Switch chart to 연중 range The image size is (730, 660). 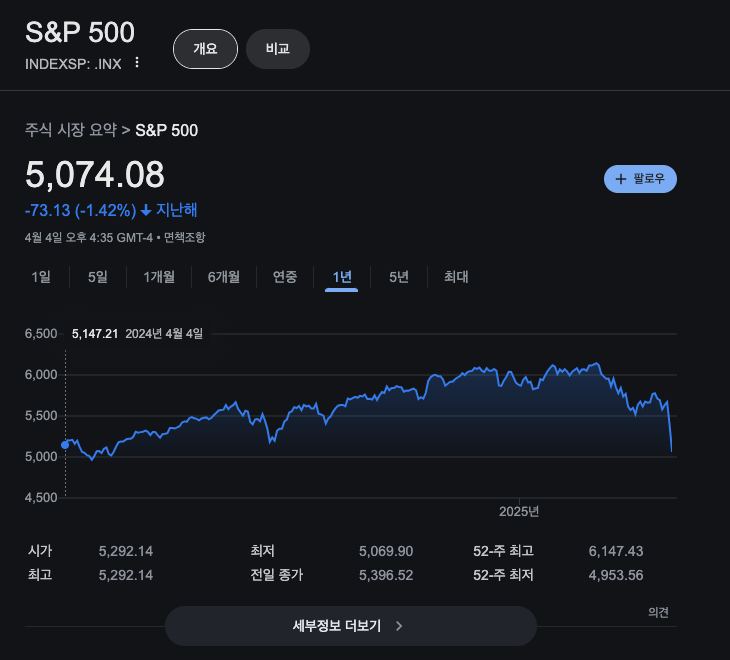285,277
